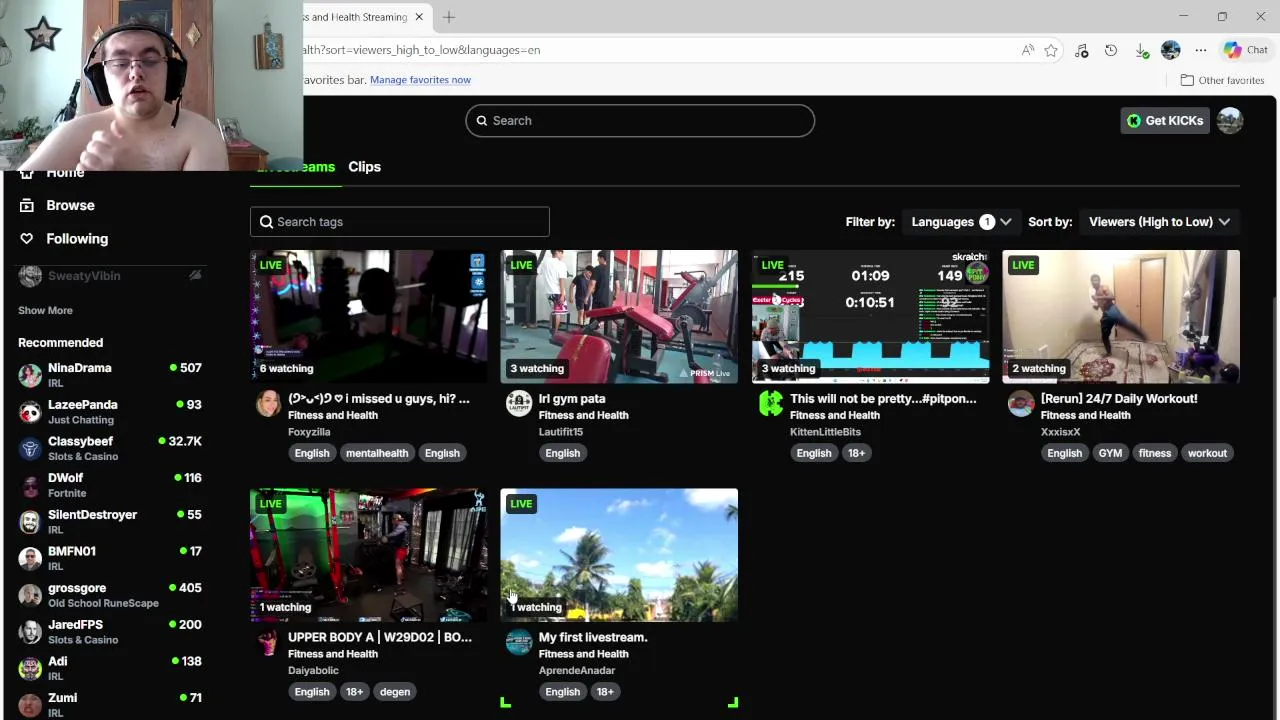The height and width of the screenshot is (720, 1280).
Task: Open AprendeAnadar channel name link
Action: (577, 671)
